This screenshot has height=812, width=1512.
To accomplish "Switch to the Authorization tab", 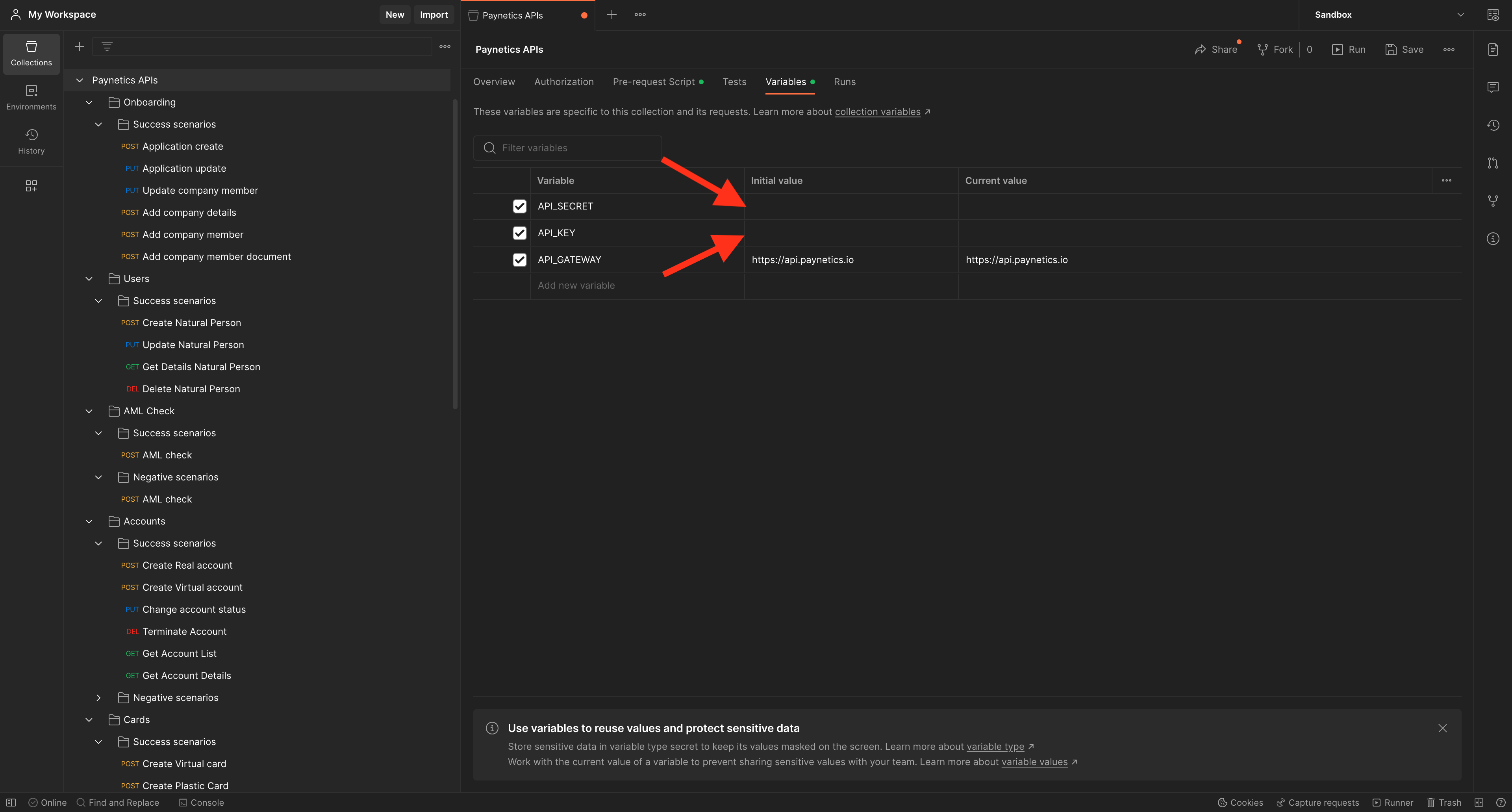I will 563,82.
